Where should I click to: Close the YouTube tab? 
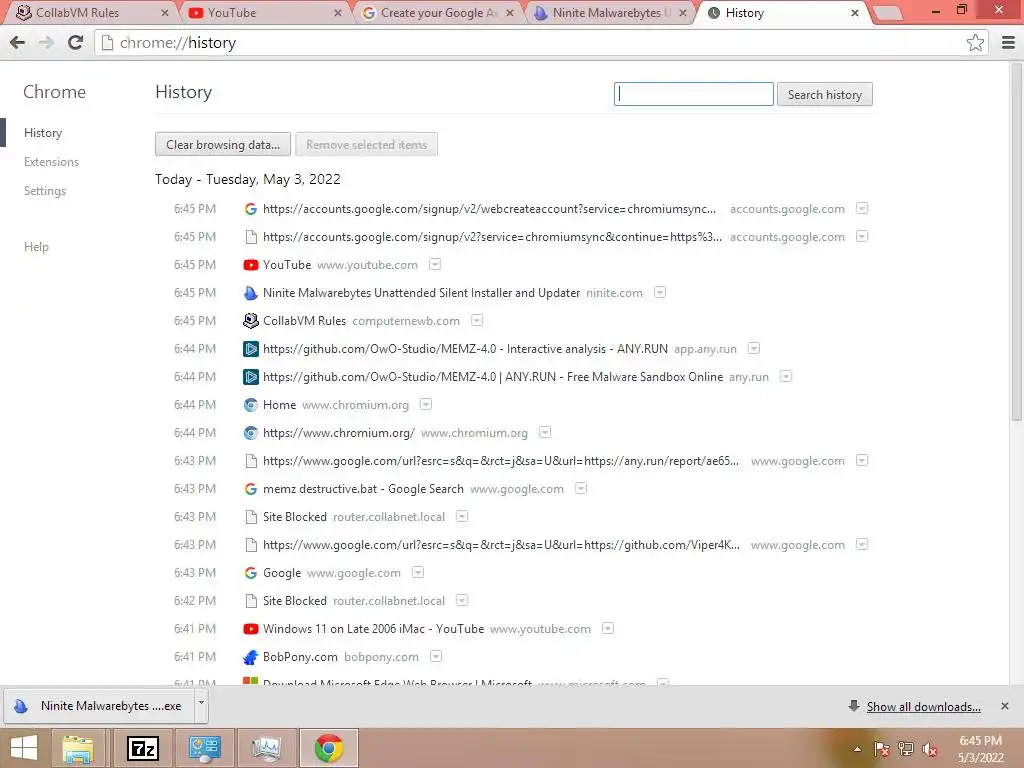[338, 13]
